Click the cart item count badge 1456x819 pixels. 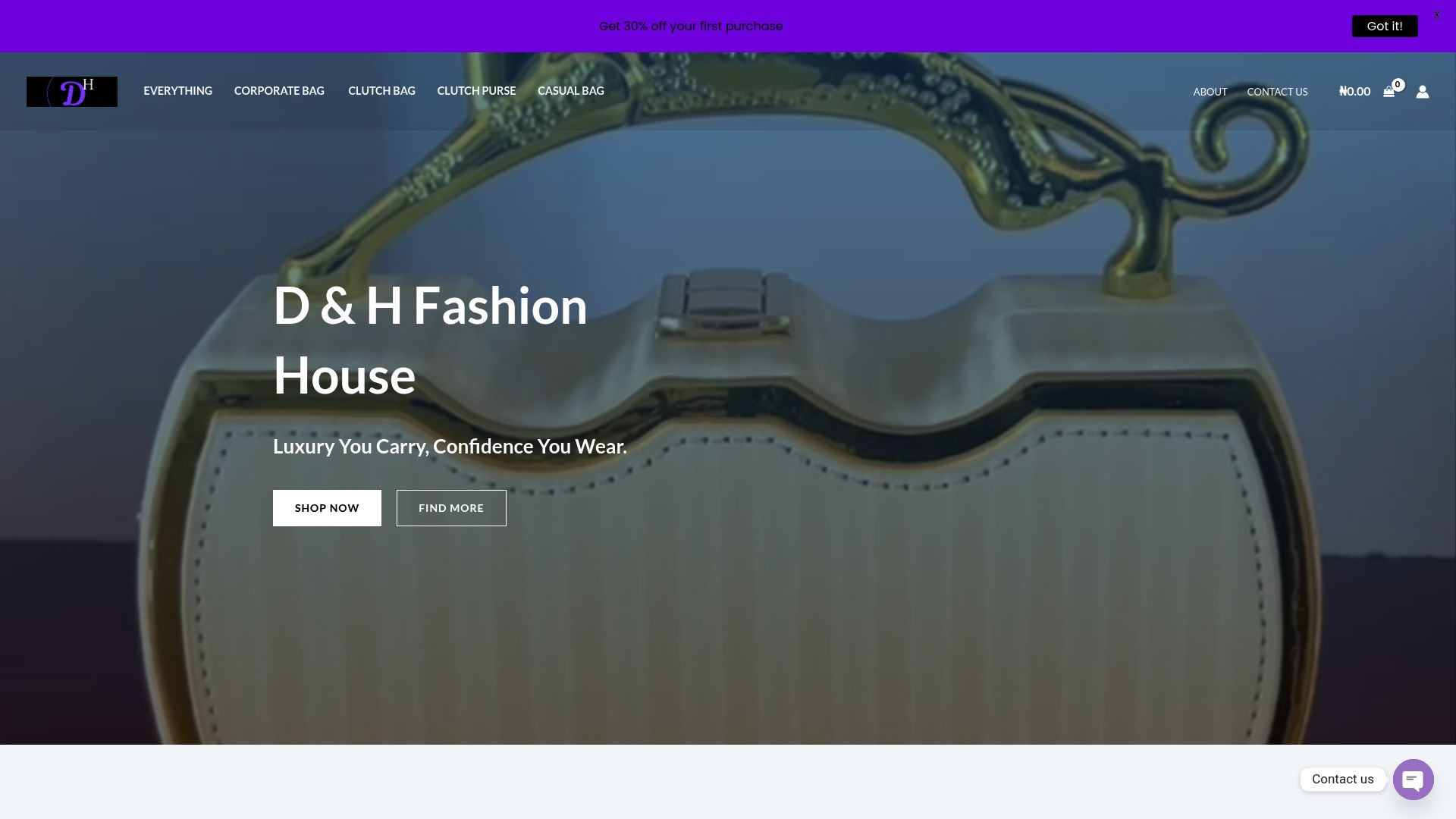pos(1398,85)
